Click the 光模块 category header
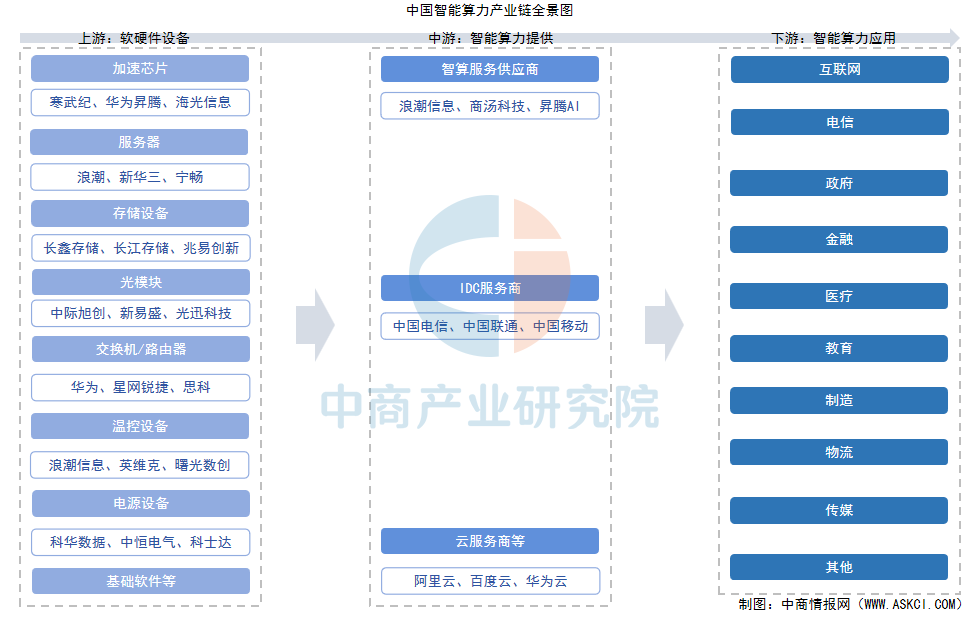980x622 pixels. 141,282
